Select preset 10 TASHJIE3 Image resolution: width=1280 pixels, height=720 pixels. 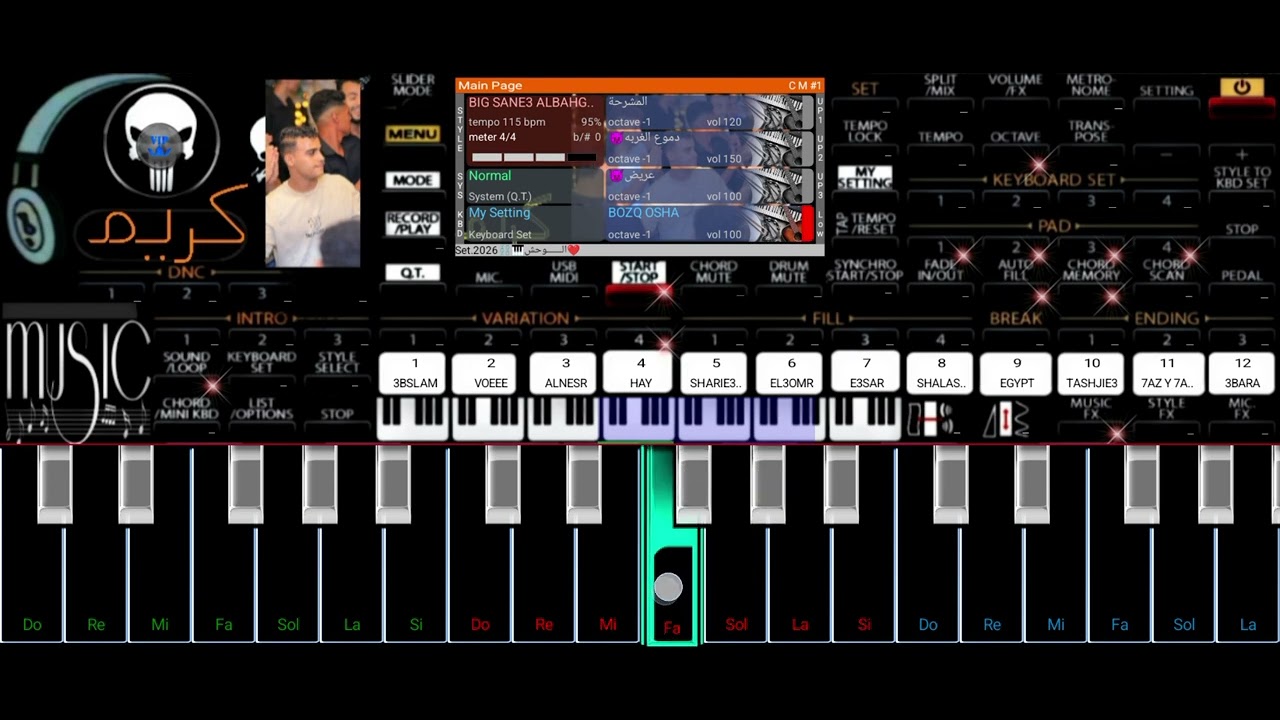pos(1092,373)
